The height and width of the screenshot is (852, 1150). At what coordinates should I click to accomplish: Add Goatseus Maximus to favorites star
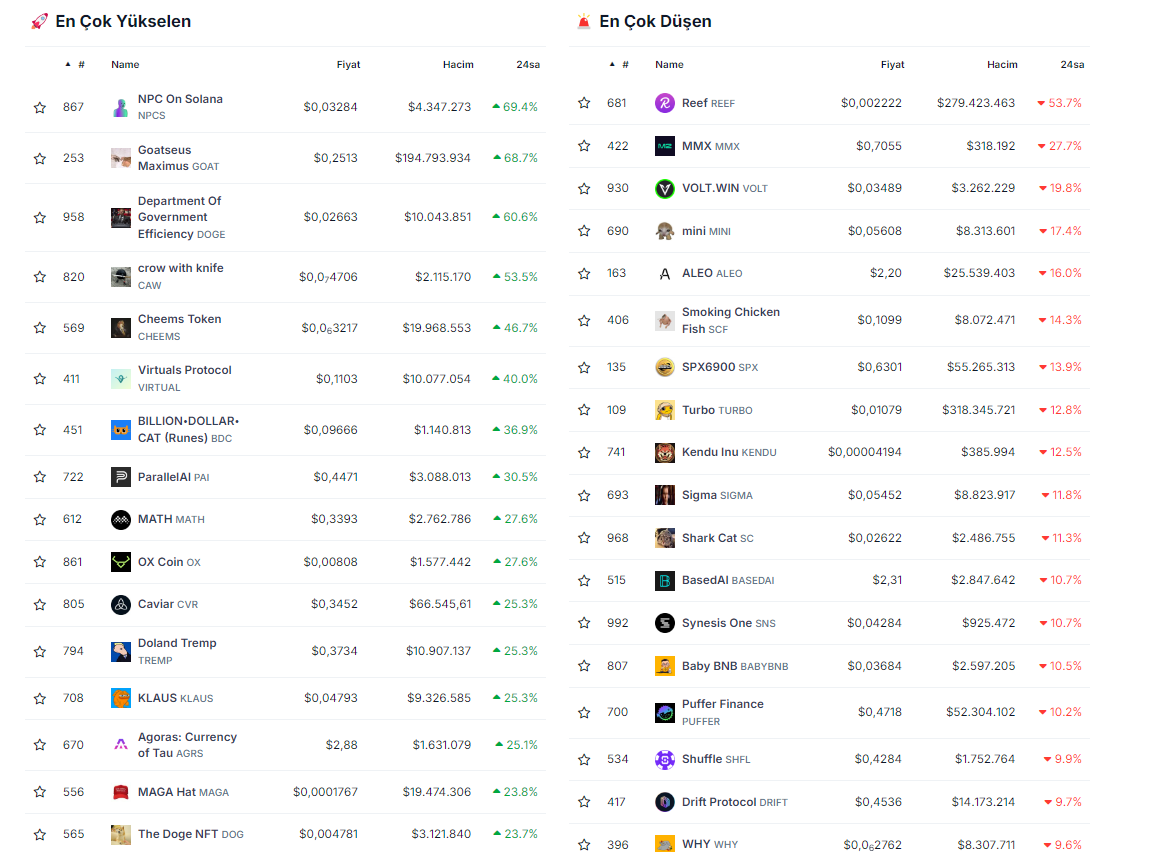40,158
